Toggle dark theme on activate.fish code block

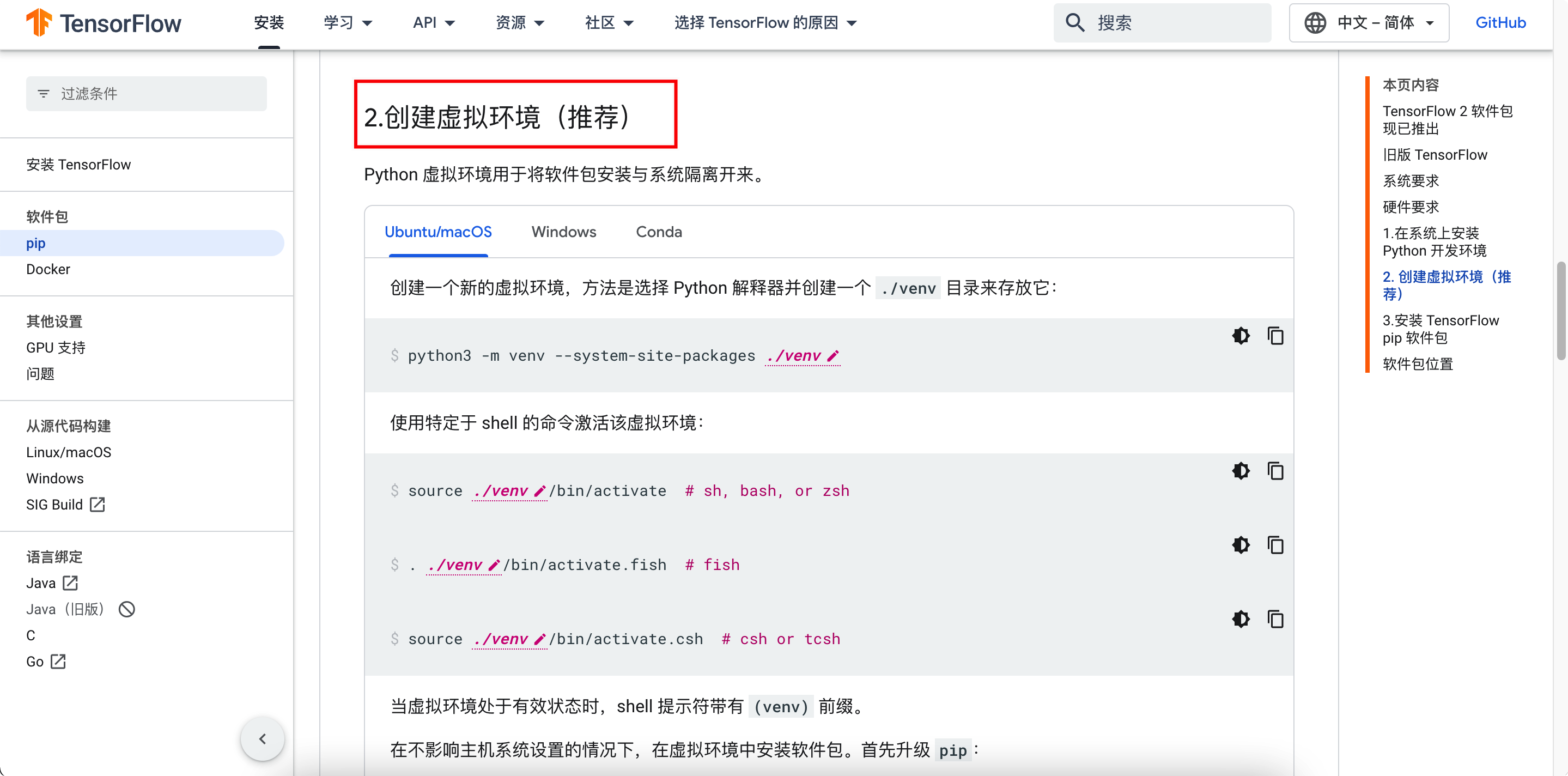point(1241,545)
